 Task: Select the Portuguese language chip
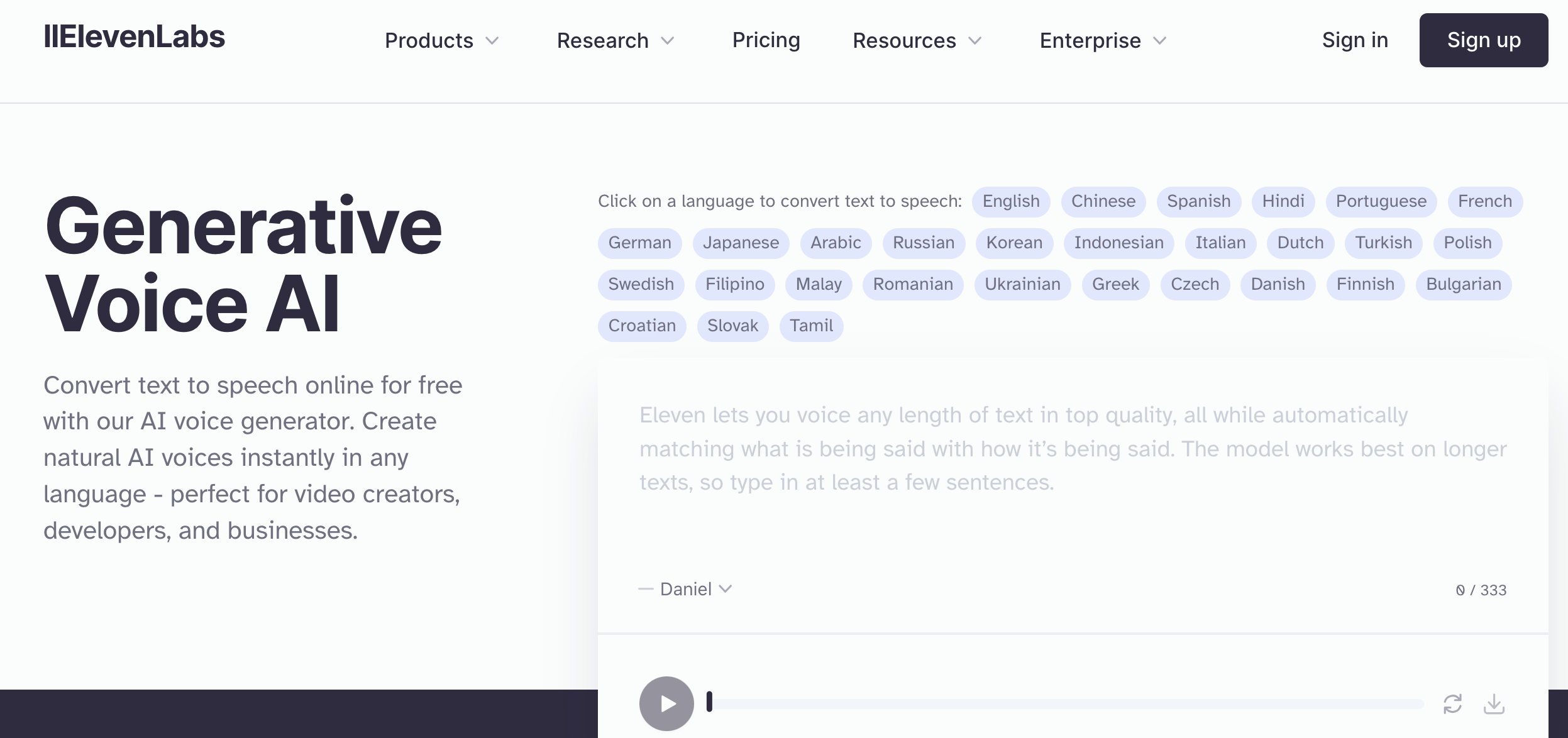click(1381, 201)
